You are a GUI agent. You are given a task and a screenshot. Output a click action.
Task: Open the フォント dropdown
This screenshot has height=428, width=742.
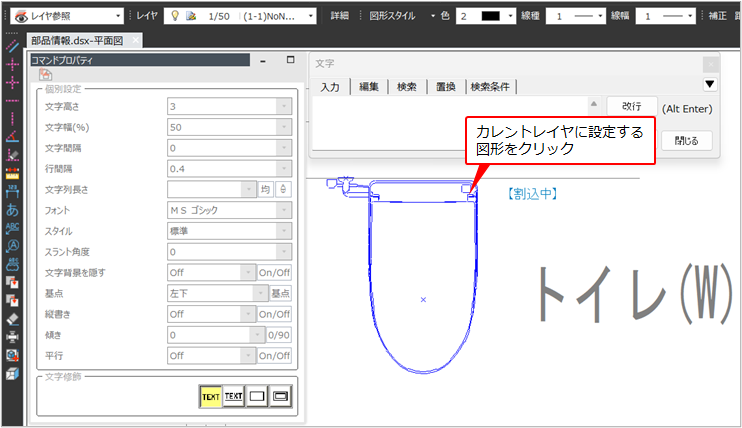coord(229,210)
